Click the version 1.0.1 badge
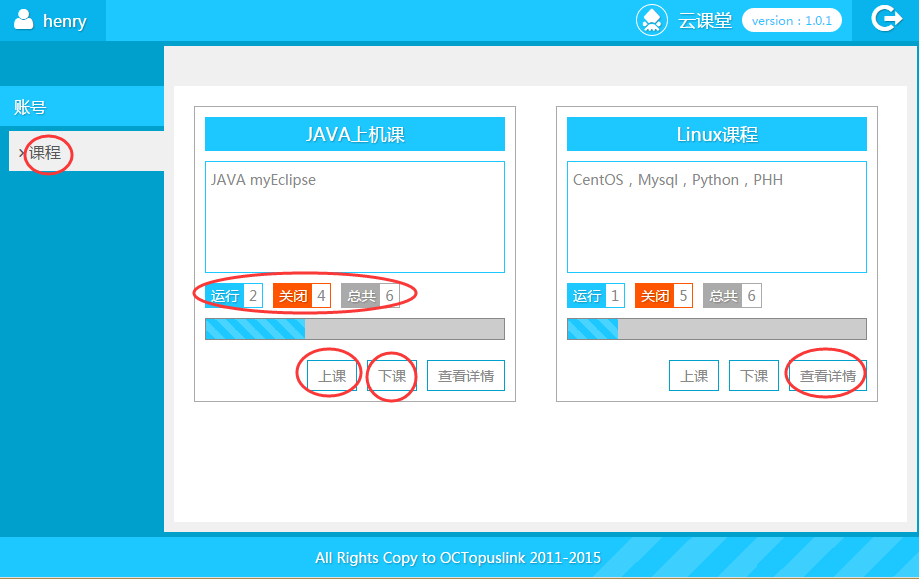 pos(792,20)
